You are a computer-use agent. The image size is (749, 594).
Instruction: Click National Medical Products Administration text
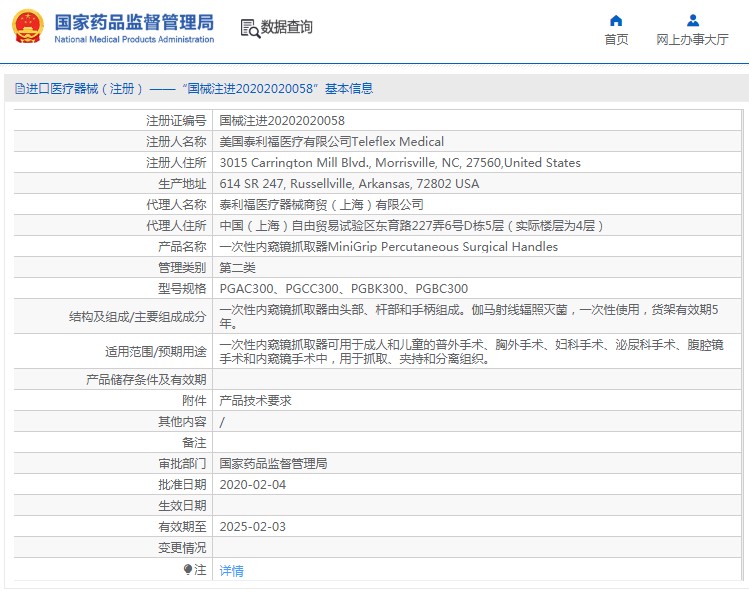coord(134,40)
